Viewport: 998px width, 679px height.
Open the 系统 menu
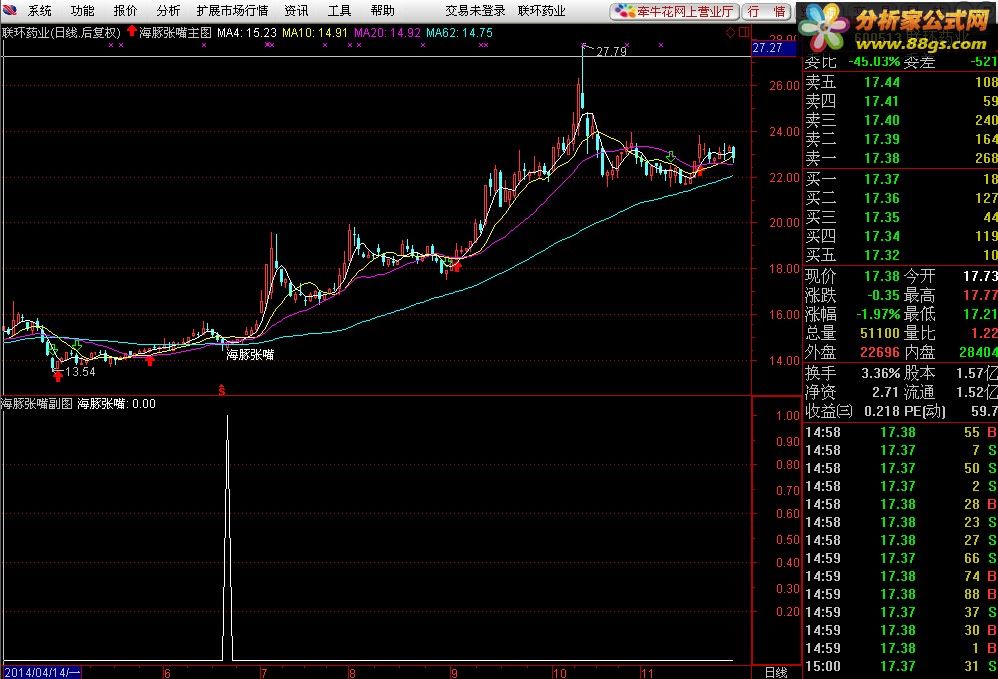pyautogui.click(x=39, y=11)
